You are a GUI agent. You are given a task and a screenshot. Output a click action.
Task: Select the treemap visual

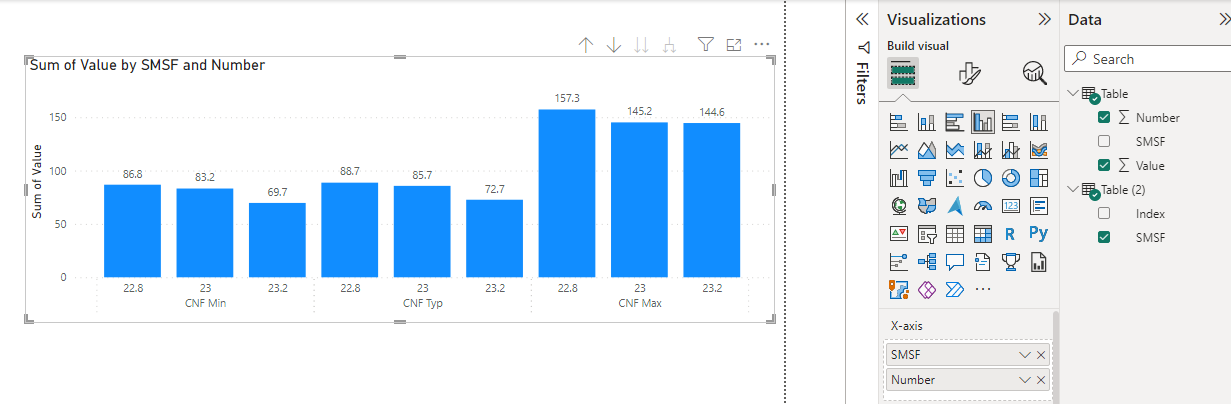(1038, 178)
